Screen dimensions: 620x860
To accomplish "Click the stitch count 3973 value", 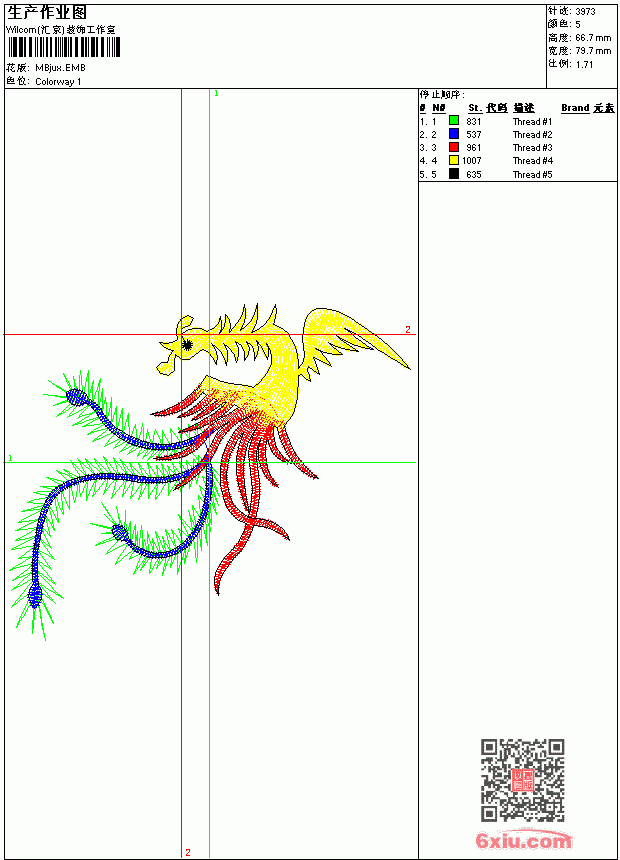I will (585, 12).
